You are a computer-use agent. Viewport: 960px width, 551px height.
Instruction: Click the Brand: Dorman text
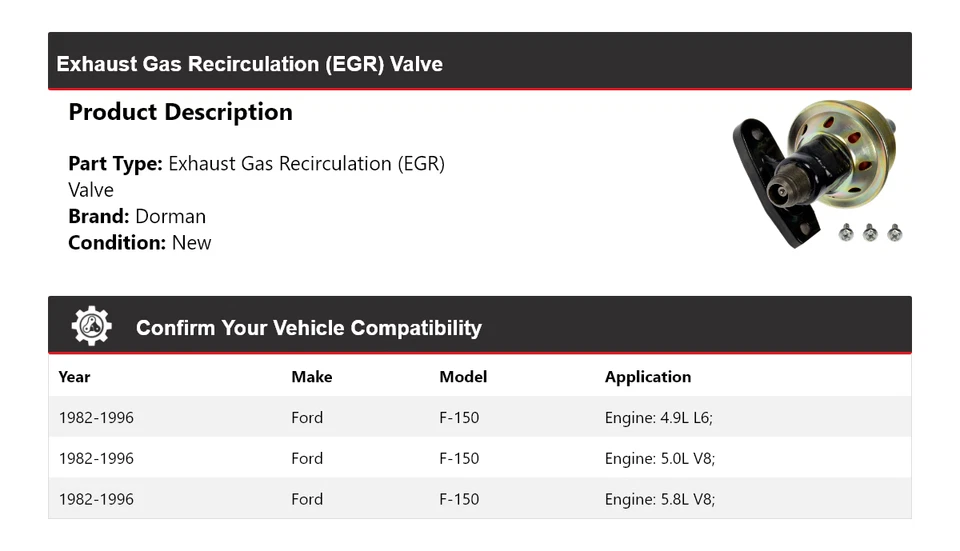point(137,216)
